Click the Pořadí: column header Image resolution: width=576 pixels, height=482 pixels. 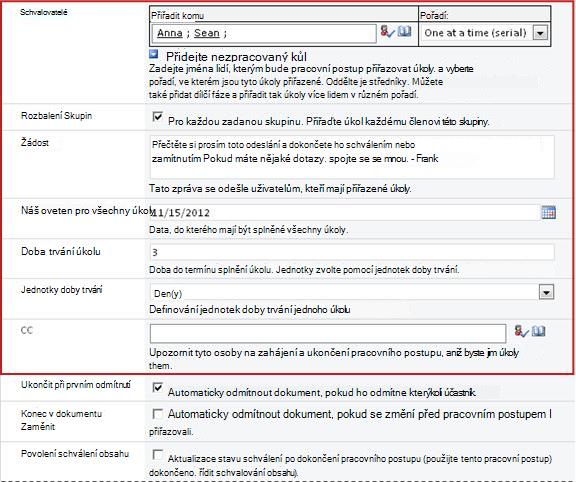click(434, 15)
